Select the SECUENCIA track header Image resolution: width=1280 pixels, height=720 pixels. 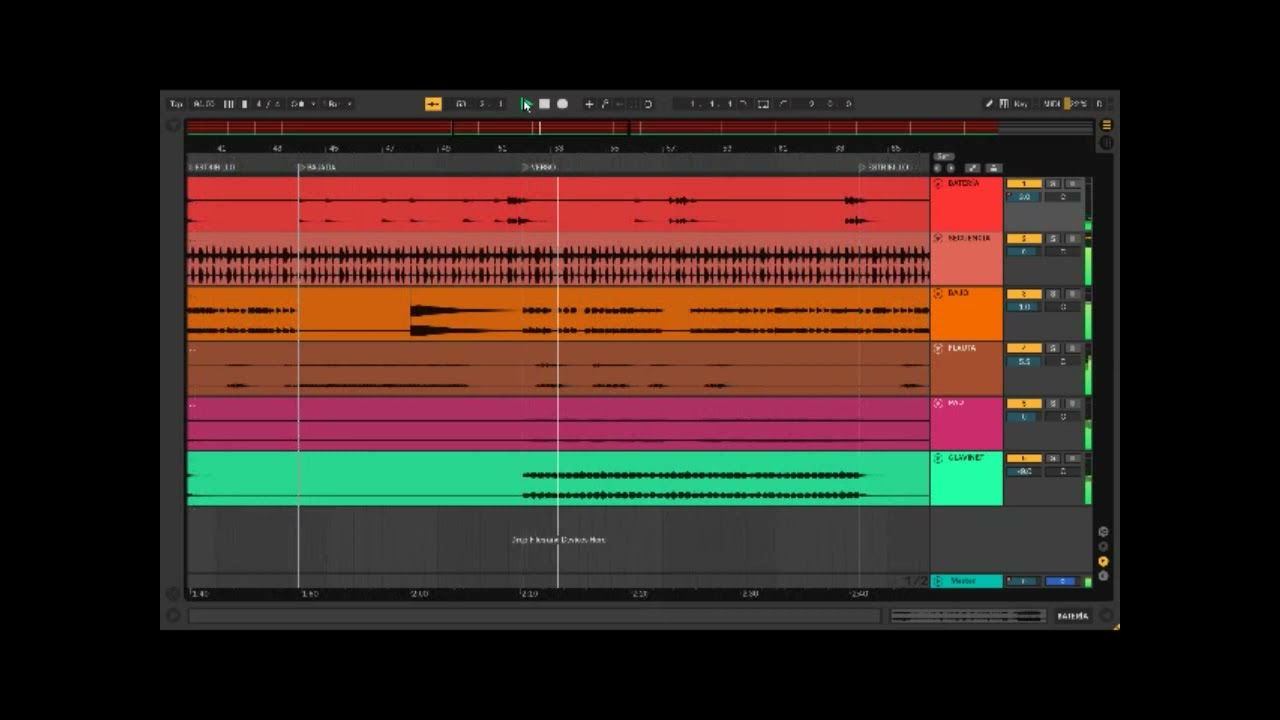tap(966, 260)
